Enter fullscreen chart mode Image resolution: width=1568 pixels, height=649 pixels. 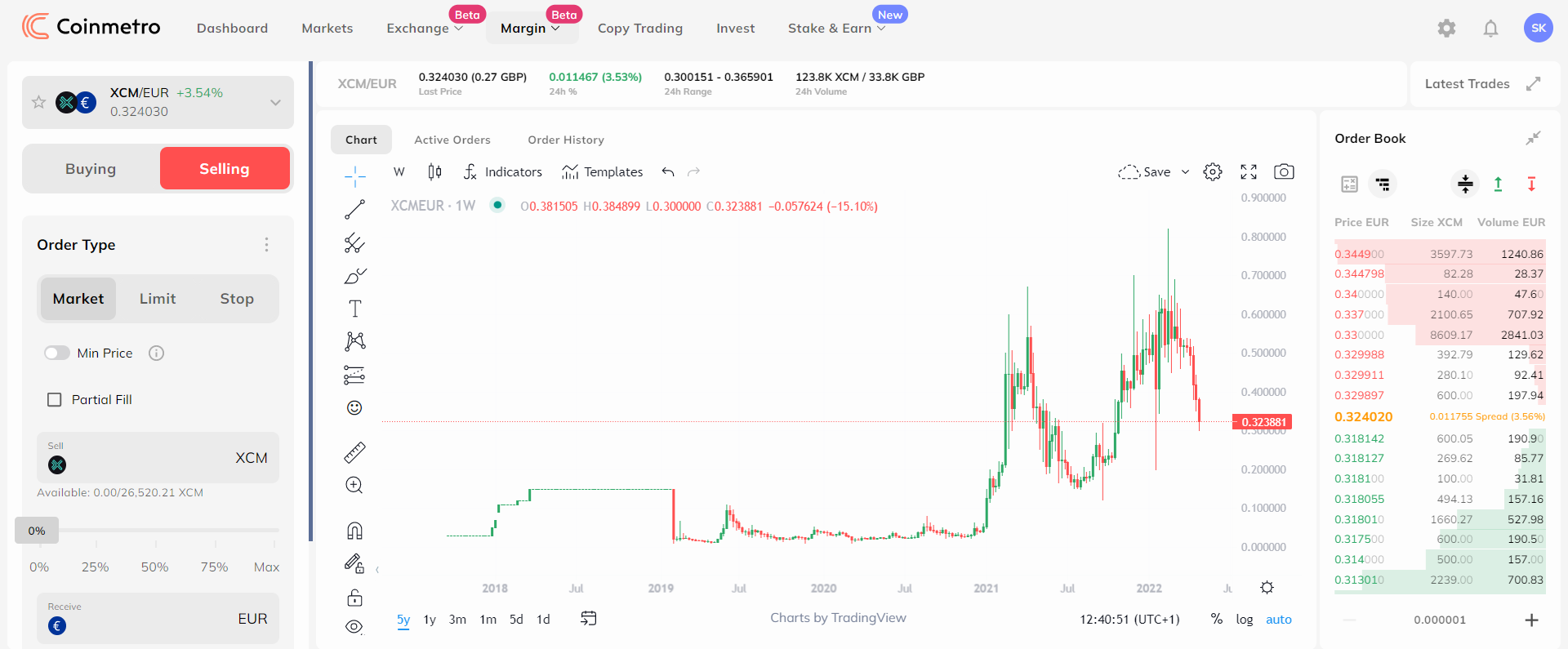1249,171
